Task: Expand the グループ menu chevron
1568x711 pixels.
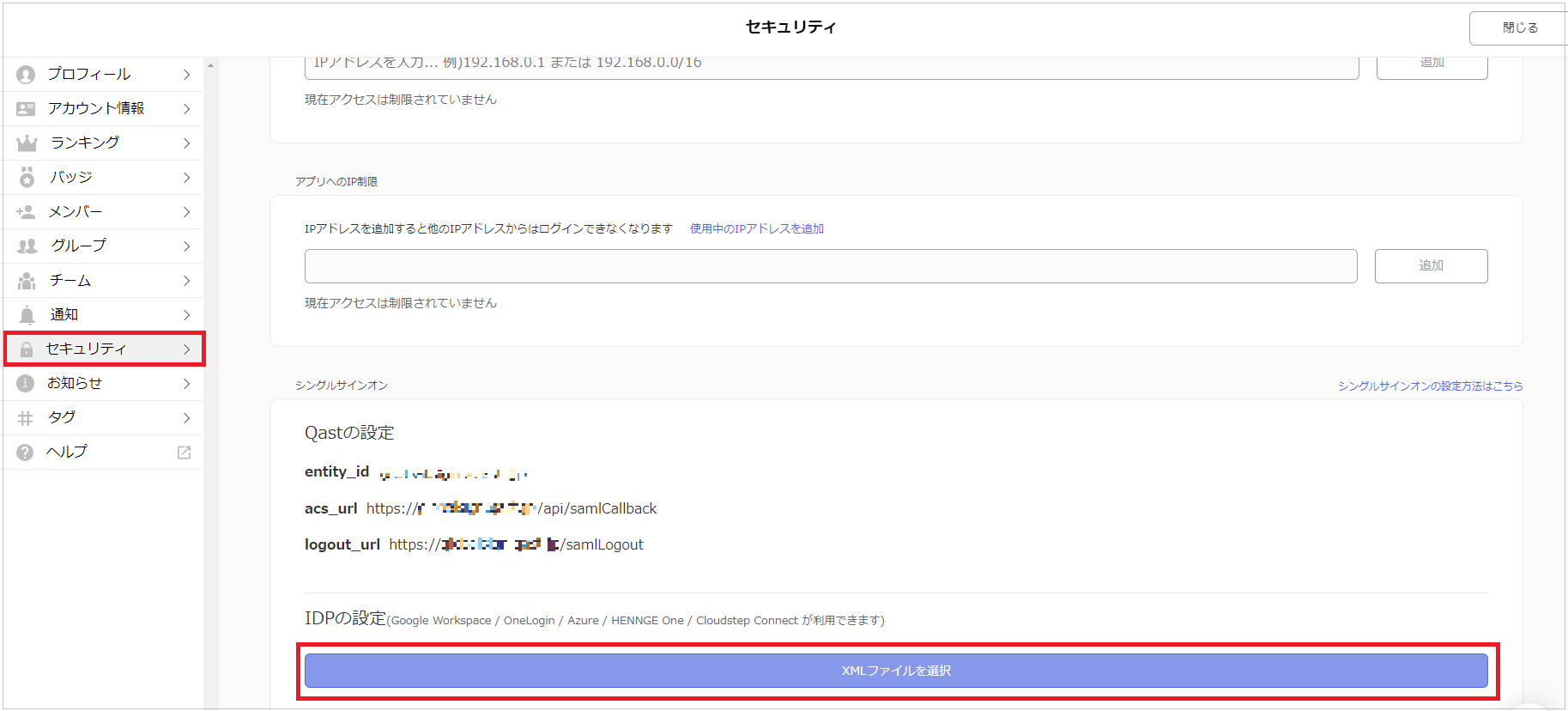Action: pyautogui.click(x=186, y=246)
